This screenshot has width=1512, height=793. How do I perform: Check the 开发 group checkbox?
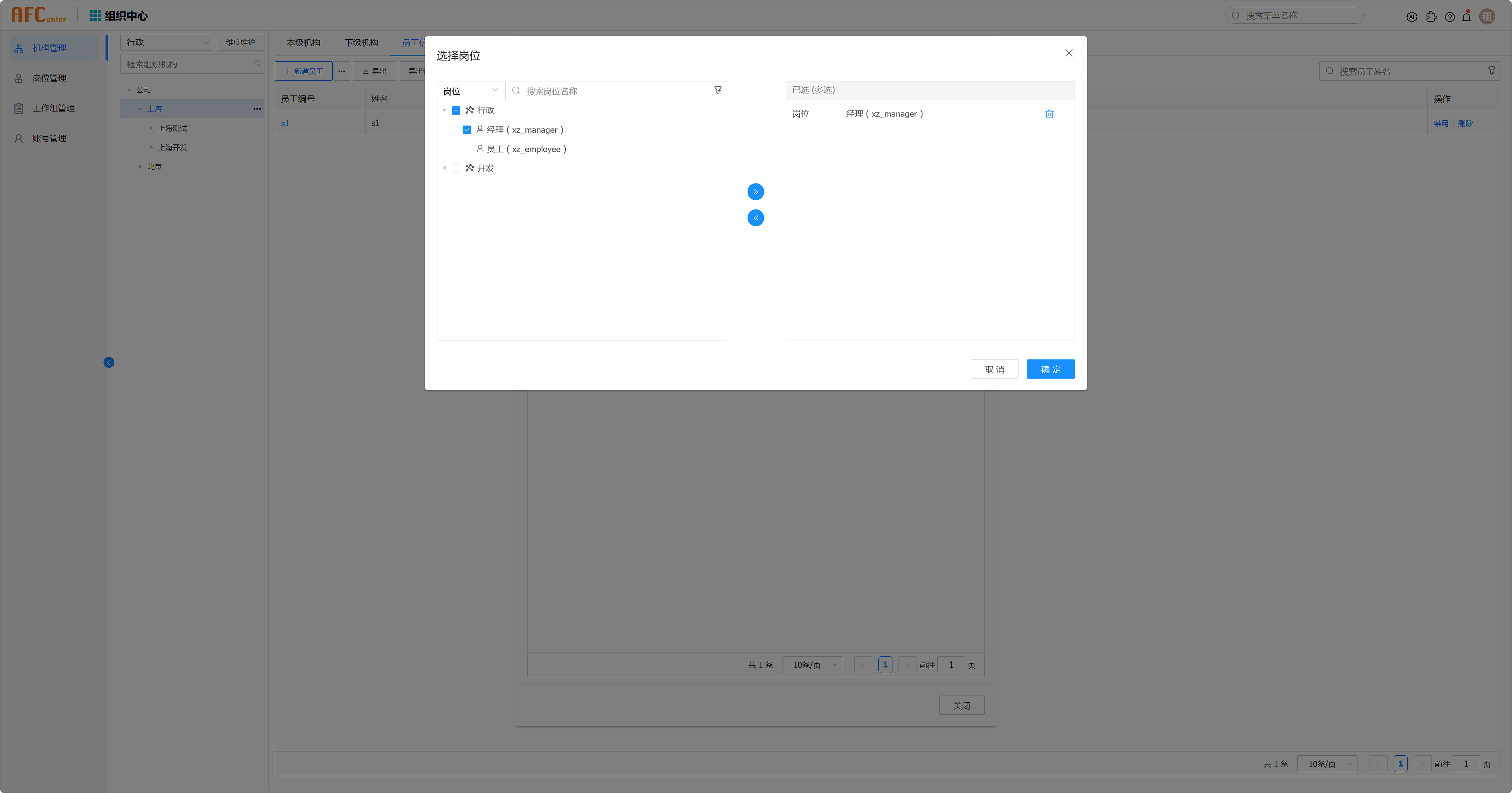pos(456,168)
